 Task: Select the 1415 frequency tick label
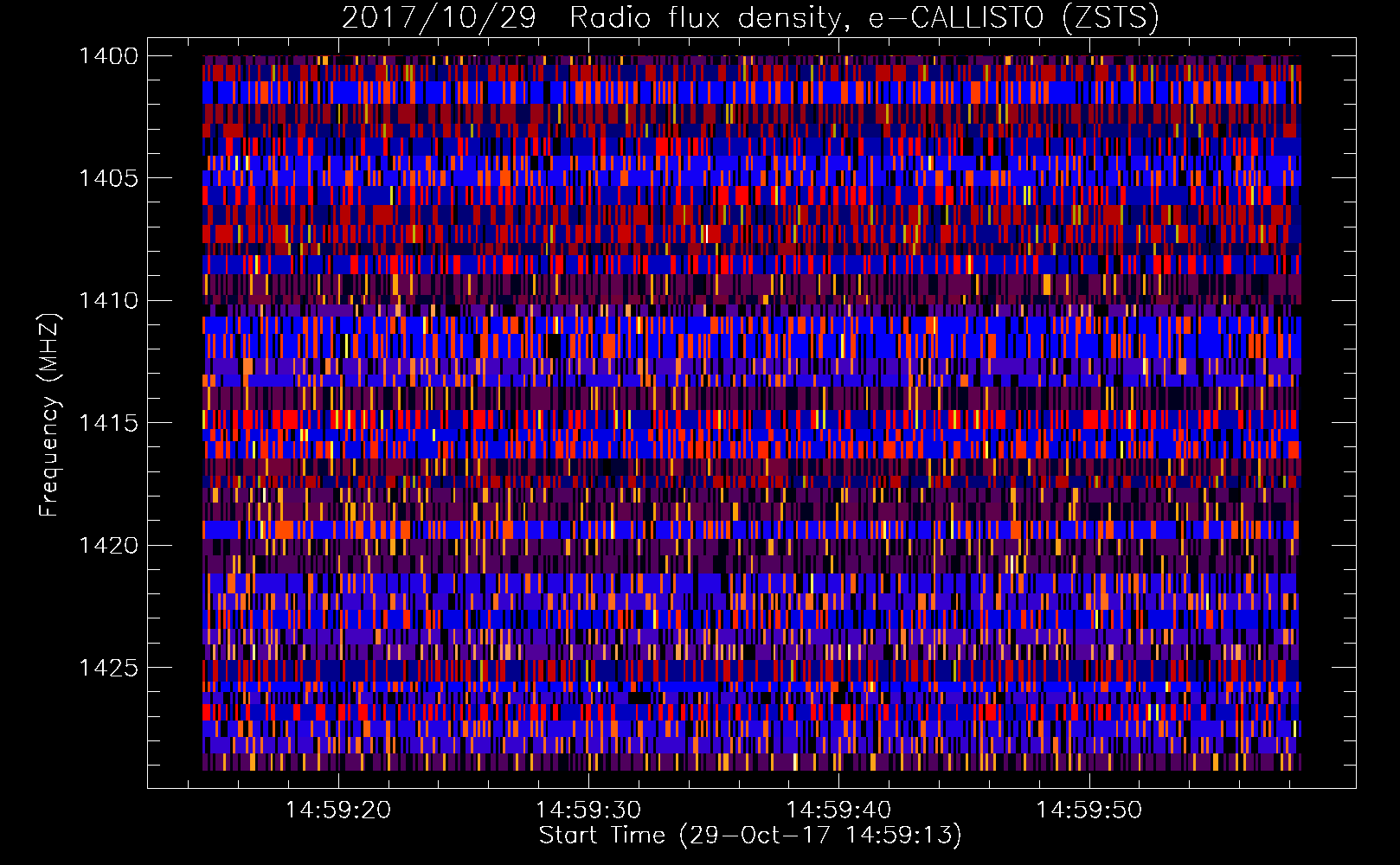pos(108,423)
